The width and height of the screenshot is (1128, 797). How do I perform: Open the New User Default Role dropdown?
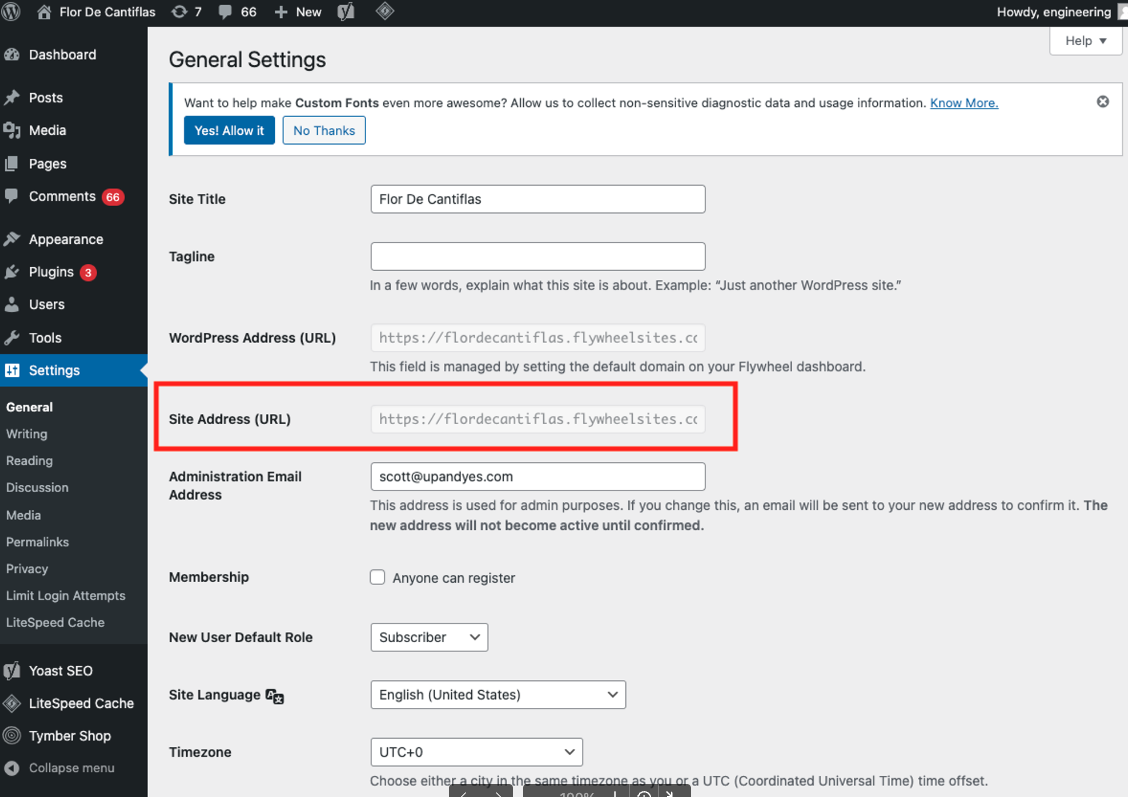click(x=429, y=637)
